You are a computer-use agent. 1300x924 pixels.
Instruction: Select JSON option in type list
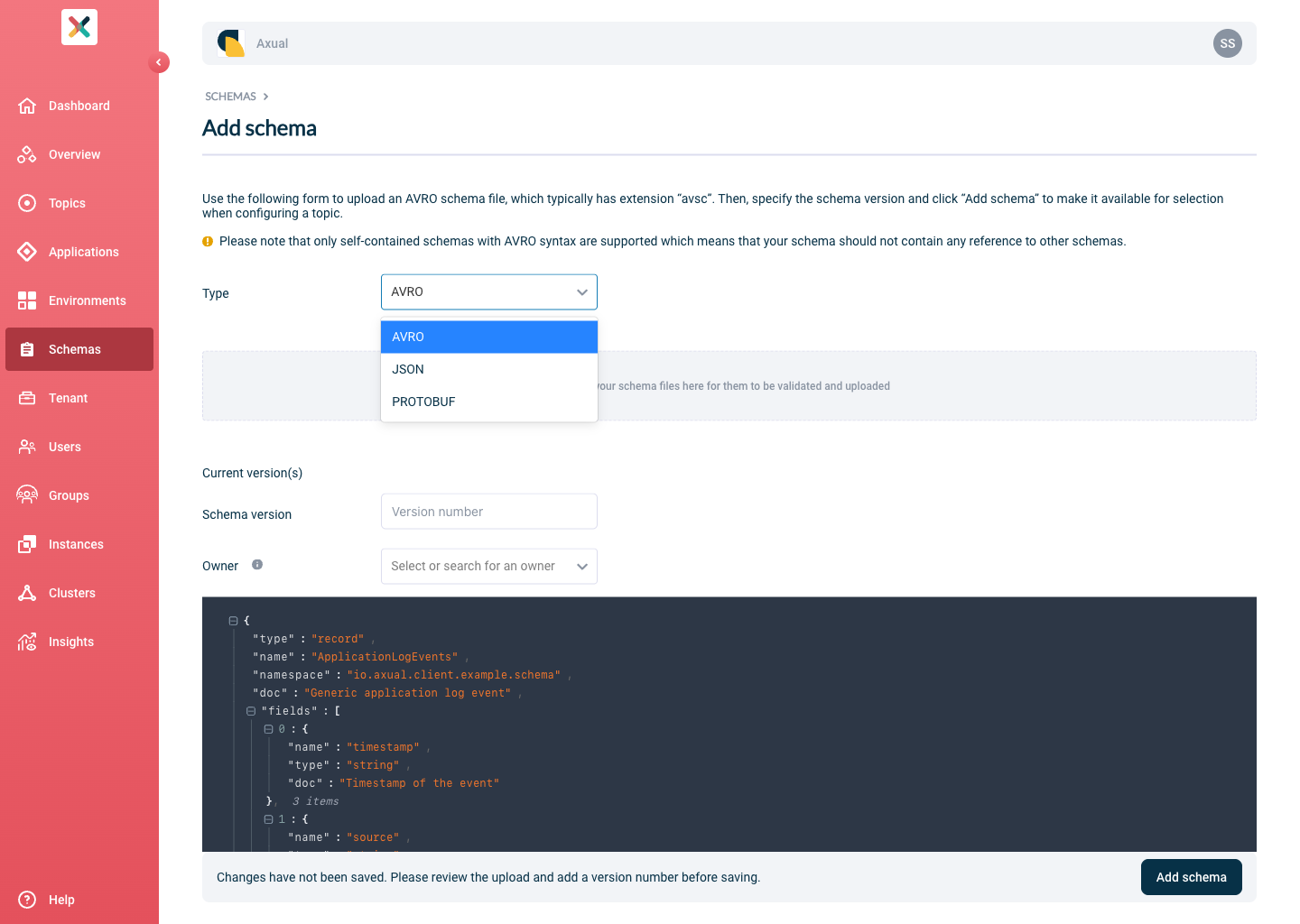[x=489, y=369]
